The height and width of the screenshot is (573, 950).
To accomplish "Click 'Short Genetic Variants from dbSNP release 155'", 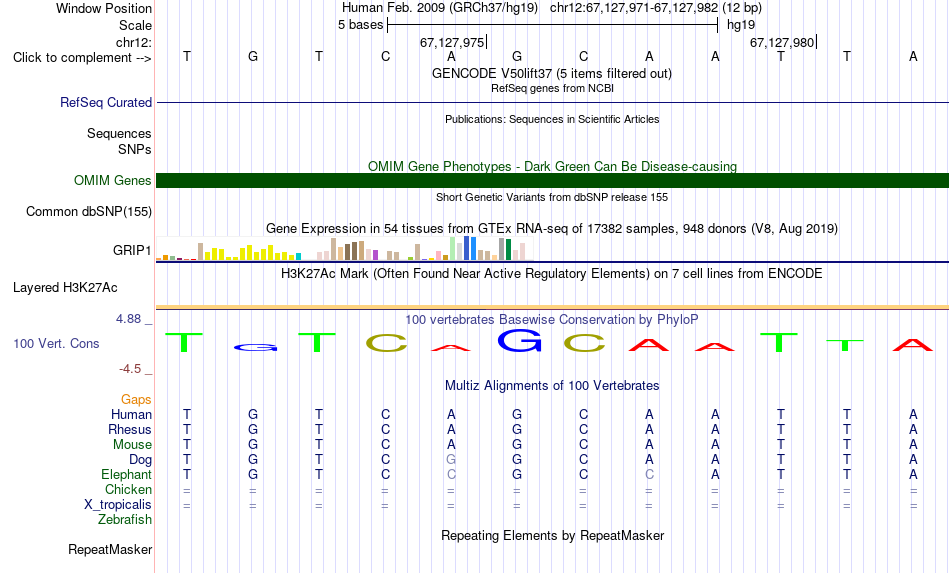I will (552, 197).
